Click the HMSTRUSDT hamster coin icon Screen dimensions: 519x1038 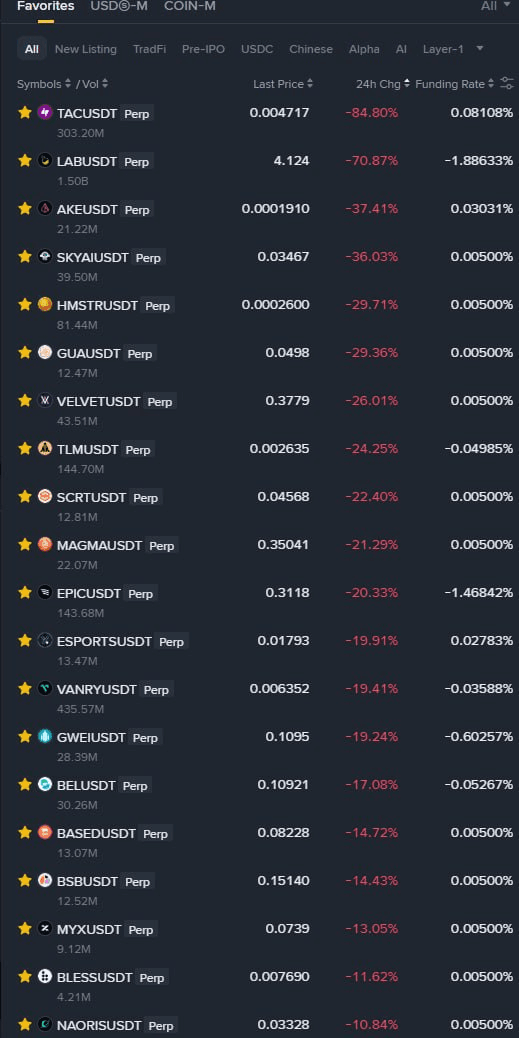click(44, 305)
